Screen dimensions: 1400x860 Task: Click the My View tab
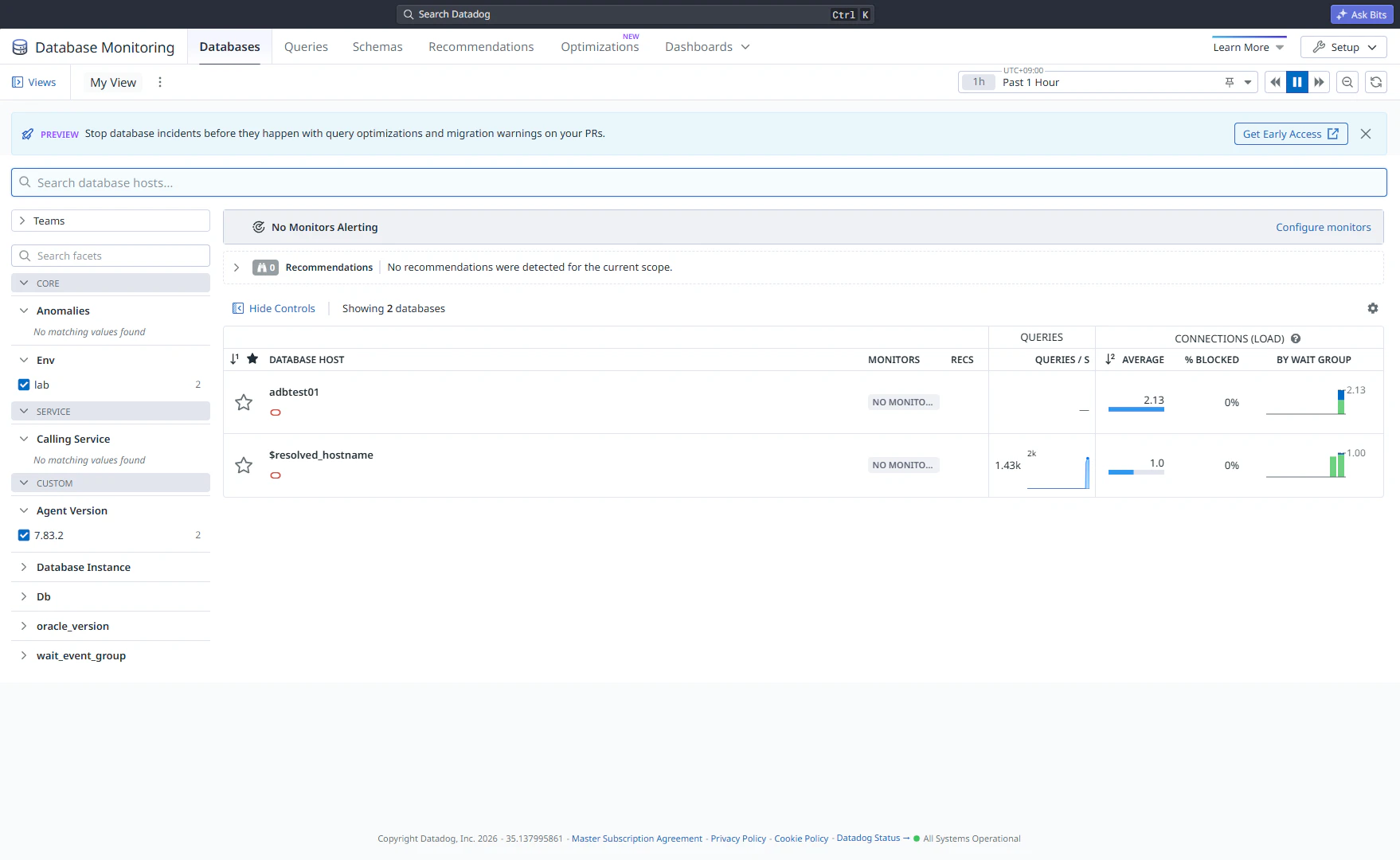[x=113, y=82]
